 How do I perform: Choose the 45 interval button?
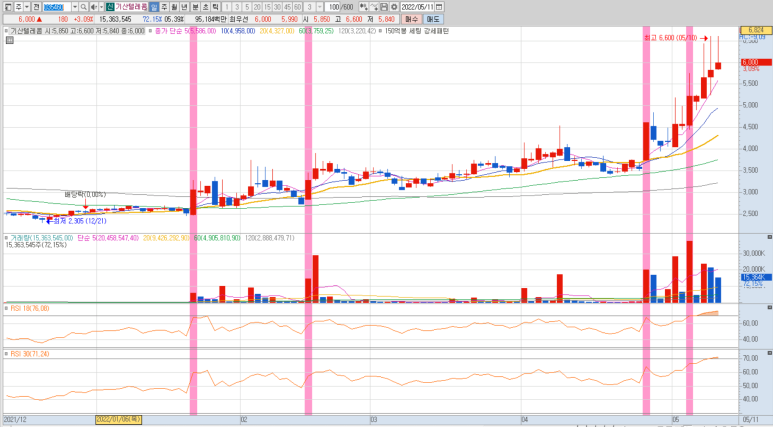click(287, 7)
